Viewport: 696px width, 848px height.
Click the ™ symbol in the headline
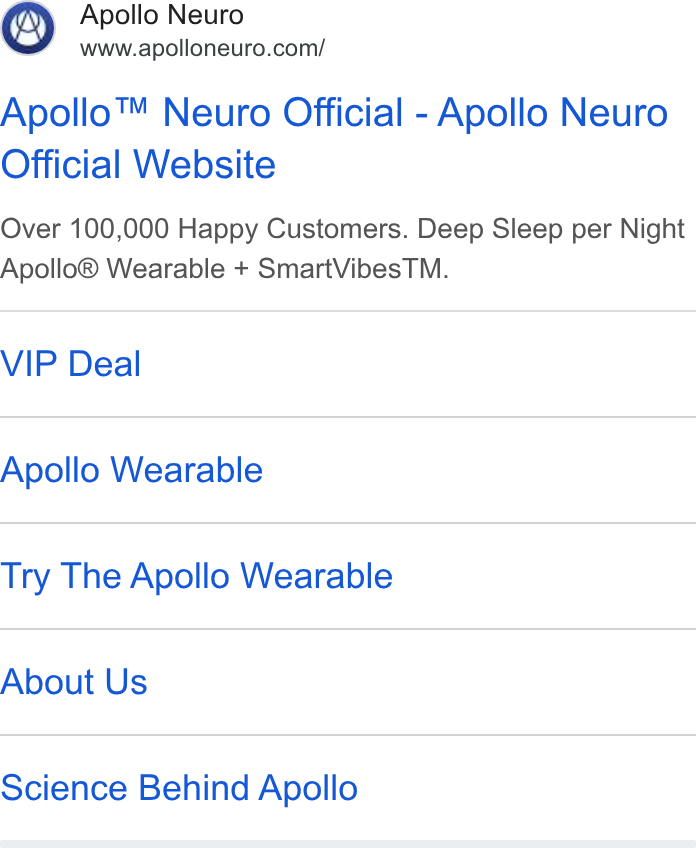[x=132, y=105]
